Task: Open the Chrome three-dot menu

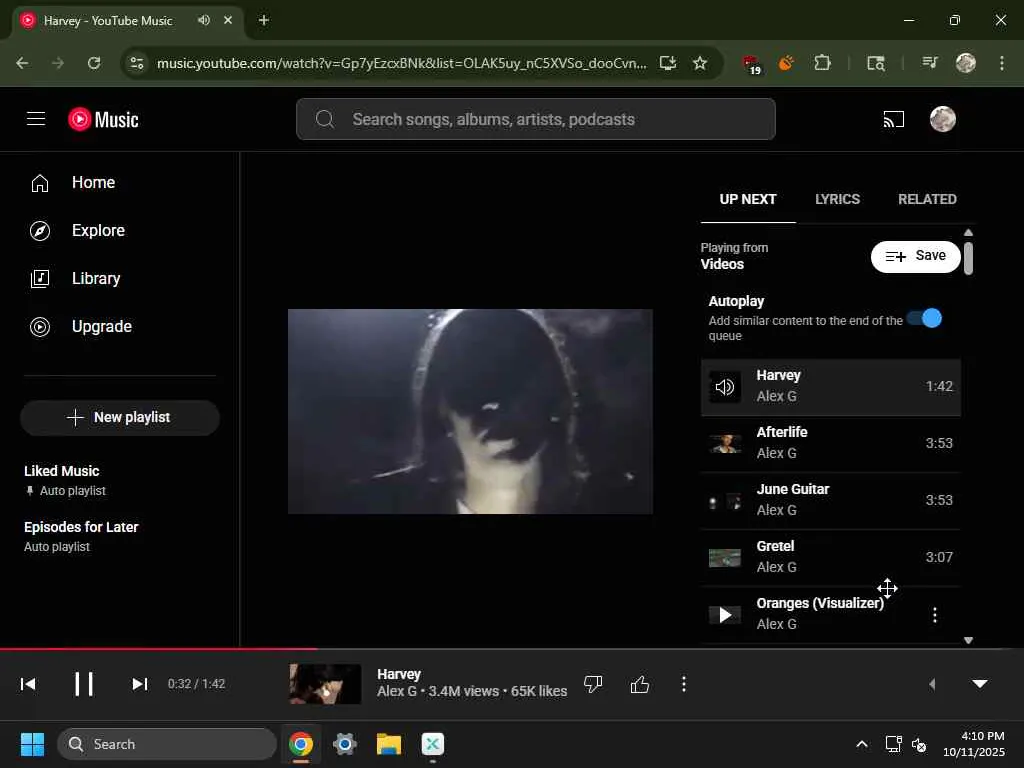Action: pyautogui.click(x=1002, y=63)
